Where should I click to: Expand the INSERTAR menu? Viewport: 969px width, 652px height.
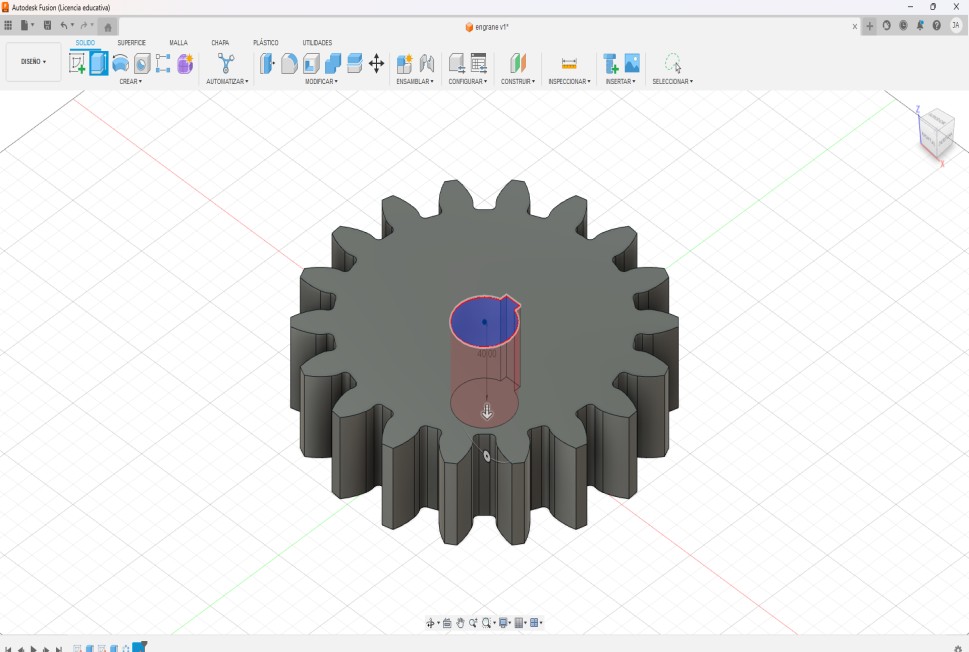click(x=620, y=82)
